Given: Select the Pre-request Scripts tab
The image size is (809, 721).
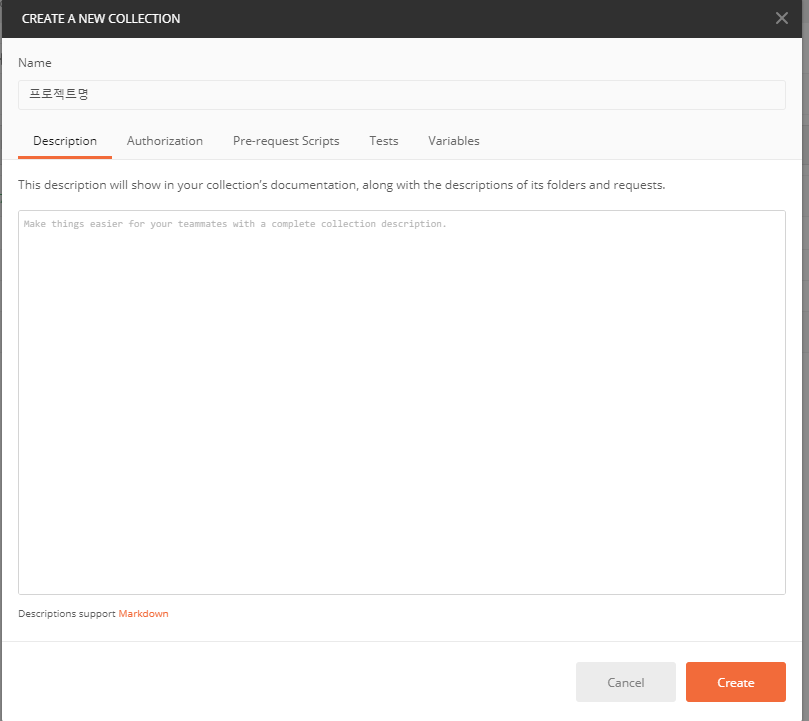Looking at the screenshot, I should tap(286, 141).
